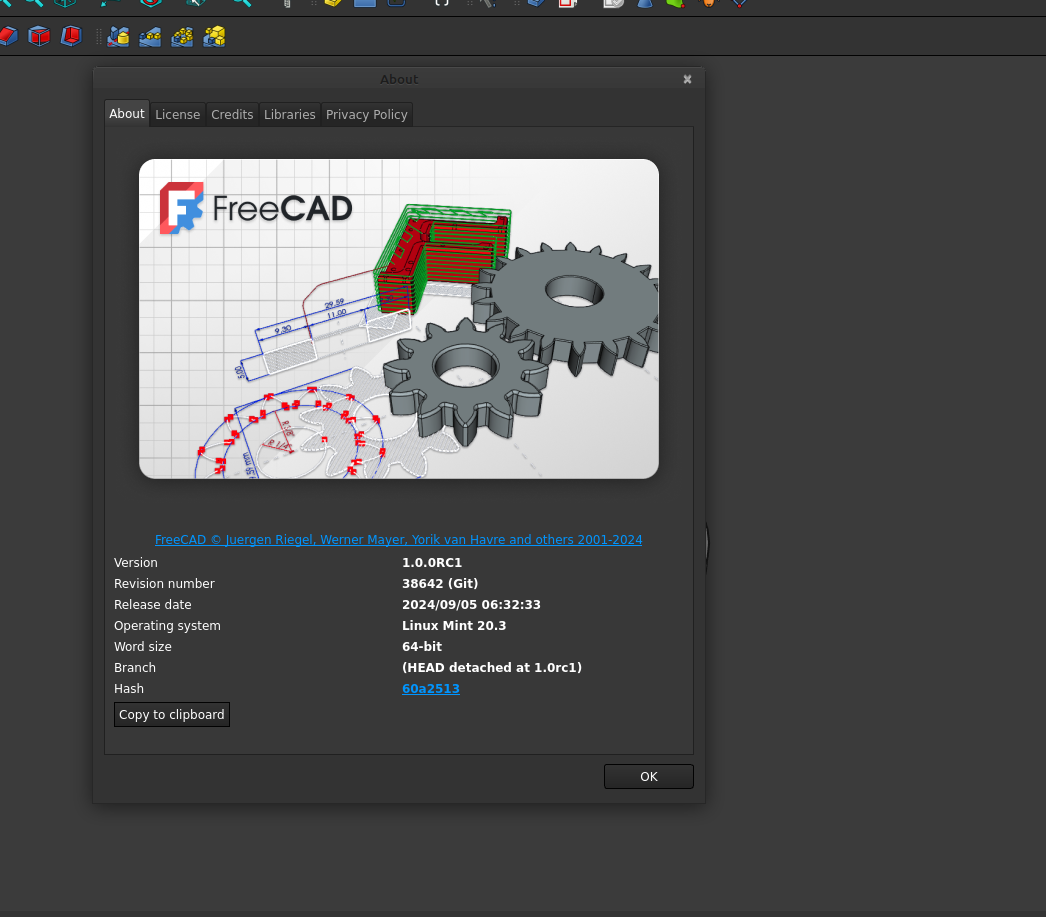
Task: Select the version value 1.0.0RC1
Action: click(432, 562)
